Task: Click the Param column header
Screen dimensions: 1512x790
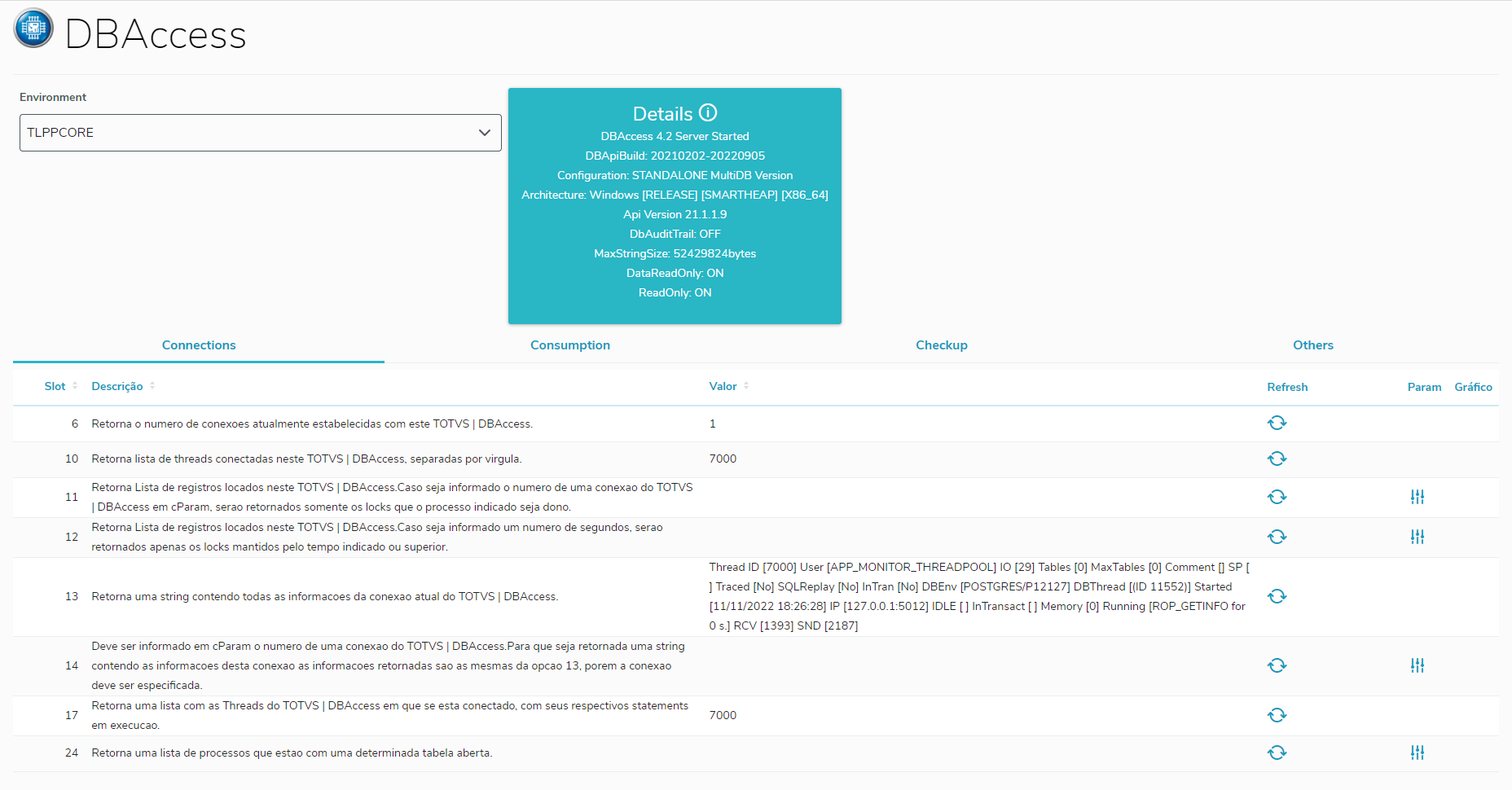Action: (1424, 387)
